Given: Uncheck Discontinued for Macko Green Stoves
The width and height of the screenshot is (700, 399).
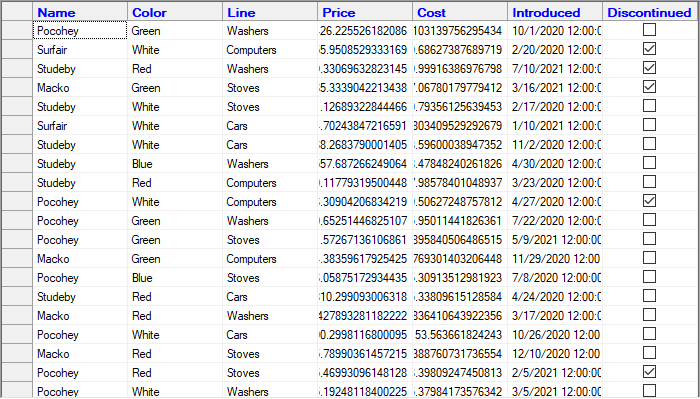Looking at the screenshot, I should (x=649, y=87).
